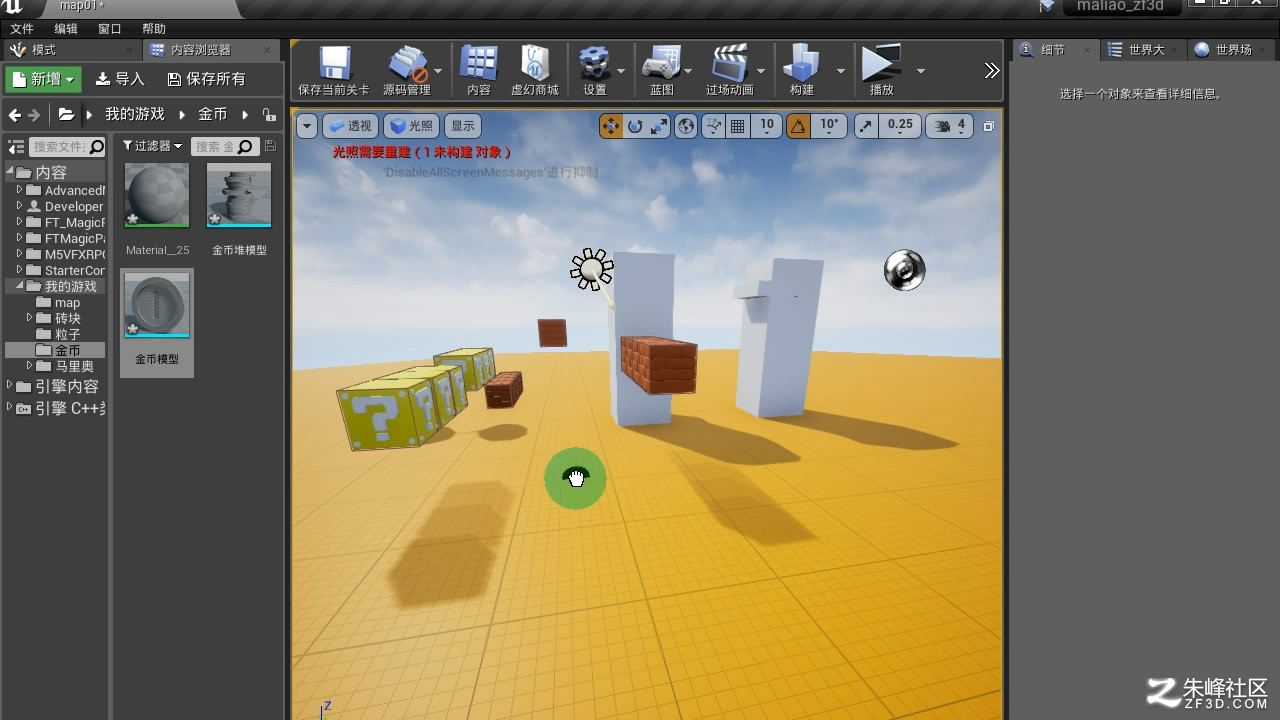The height and width of the screenshot is (720, 1280).
Task: Open the Edit (编辑) menu
Action: pyautogui.click(x=66, y=29)
